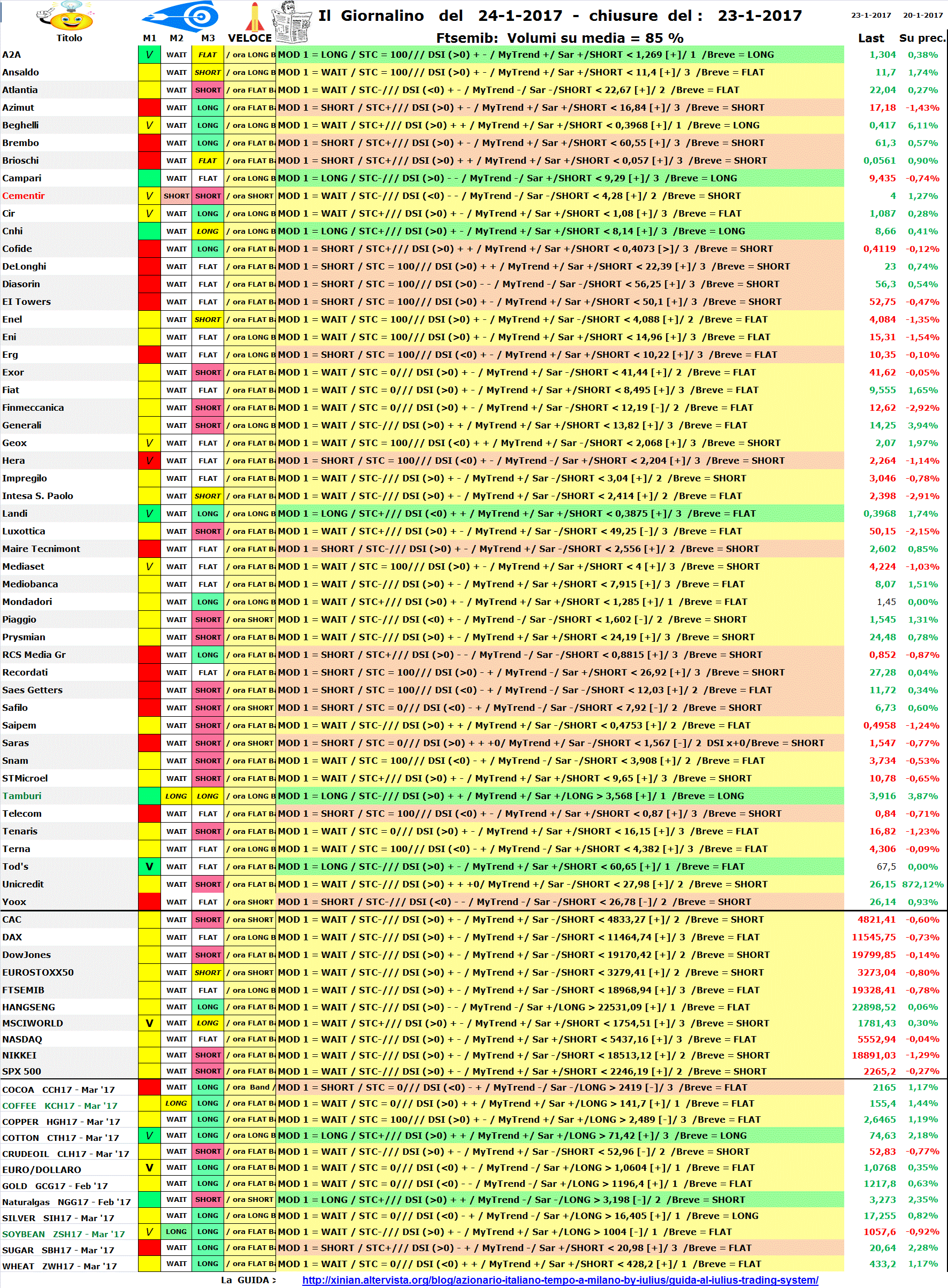Select the Naturalgas NGG17 - Feb '17 title

click(66, 1202)
